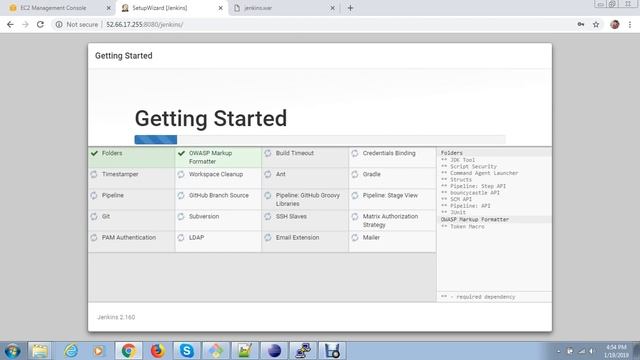Image resolution: width=640 pixels, height=360 pixels.
Task: Click the Matrix Authorization Strategy cell
Action: click(x=392, y=220)
